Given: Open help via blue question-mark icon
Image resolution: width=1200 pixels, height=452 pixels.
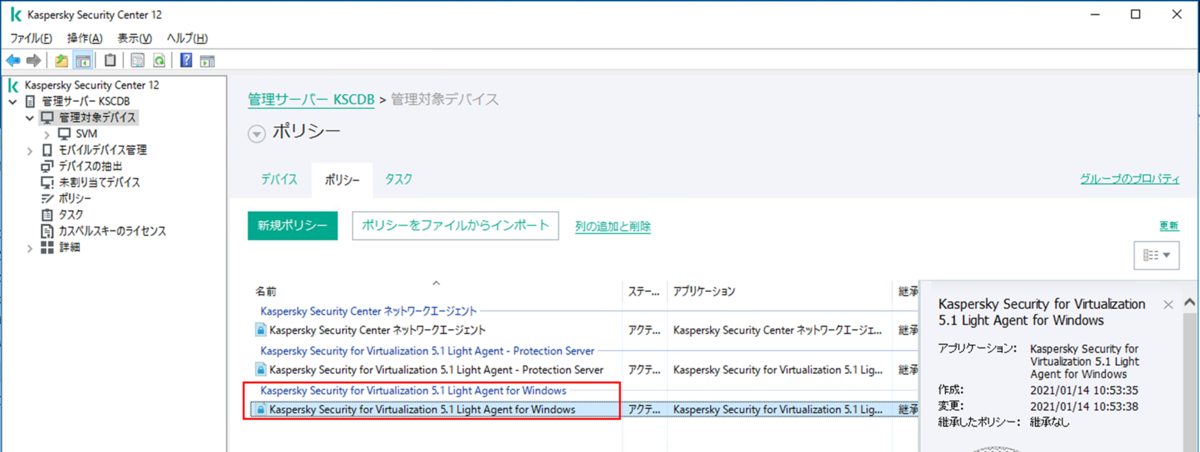Looking at the screenshot, I should [186, 60].
